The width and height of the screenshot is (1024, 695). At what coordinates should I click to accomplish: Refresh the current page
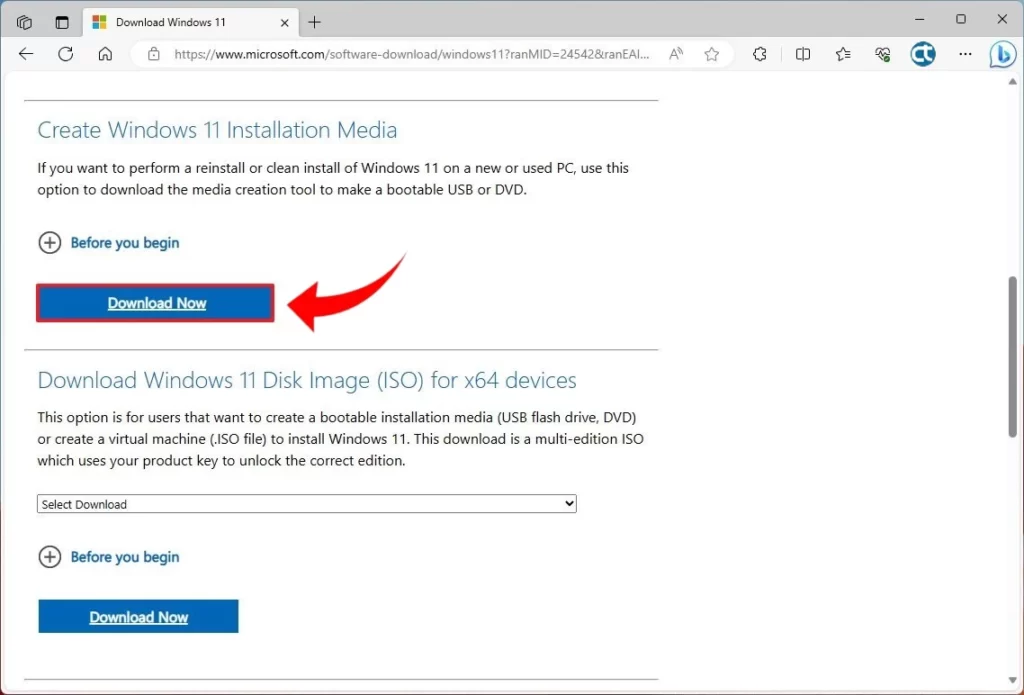point(65,54)
